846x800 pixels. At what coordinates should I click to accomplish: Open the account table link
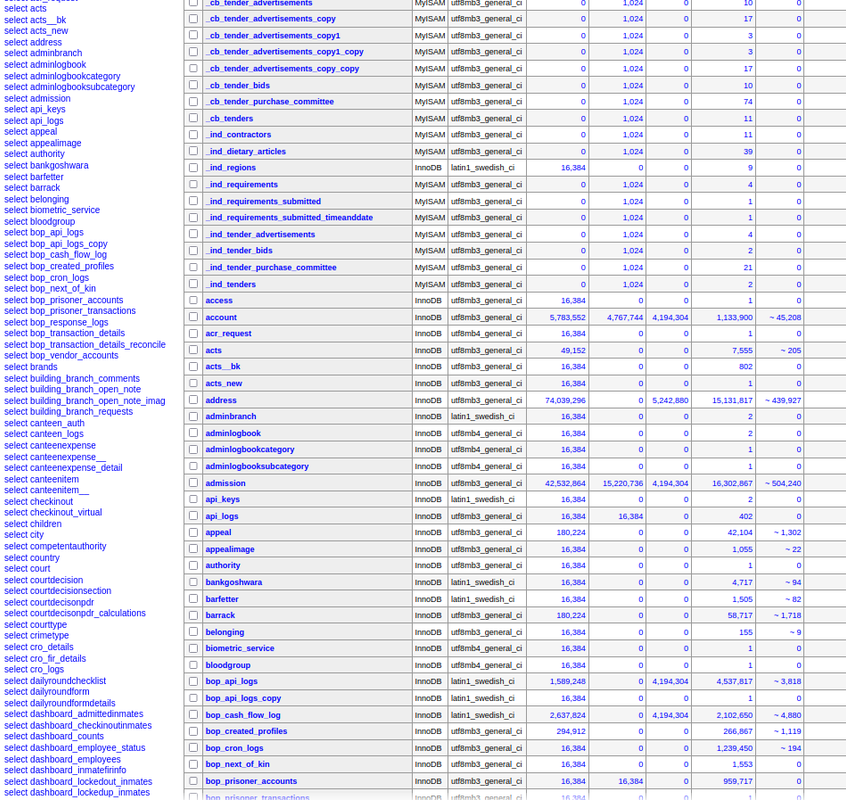point(221,317)
